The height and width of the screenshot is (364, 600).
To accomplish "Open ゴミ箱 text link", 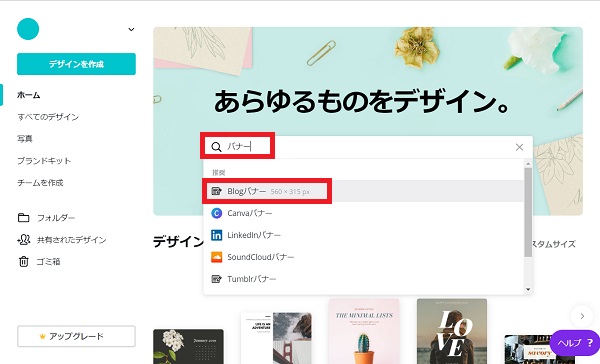I will pos(49,261).
